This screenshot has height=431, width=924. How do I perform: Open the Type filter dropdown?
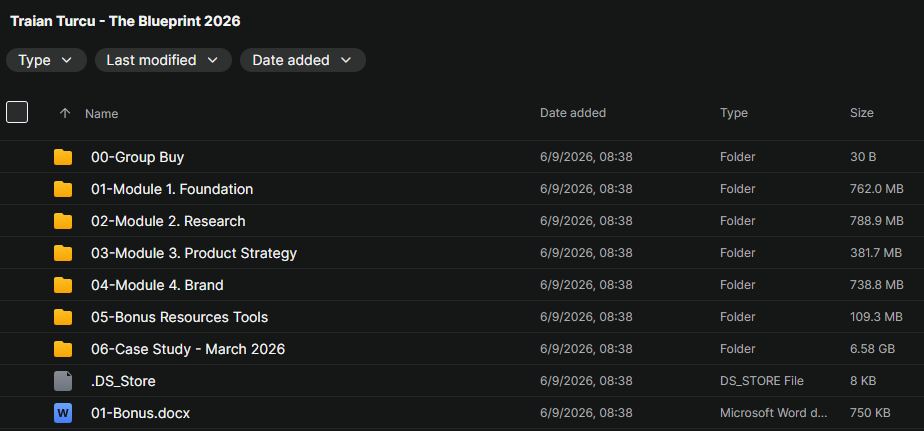(46, 60)
